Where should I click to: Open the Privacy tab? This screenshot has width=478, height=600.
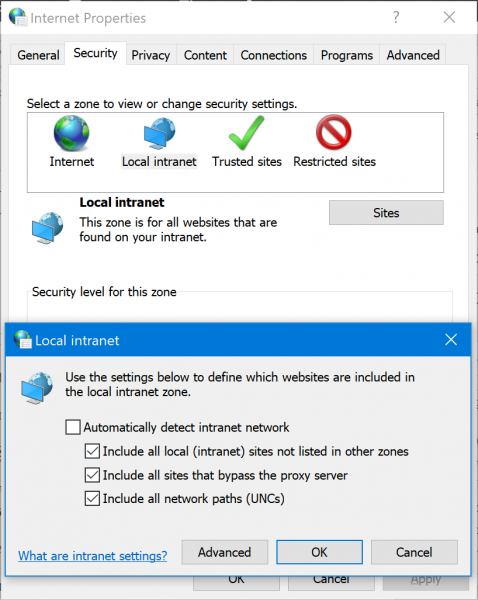(151, 55)
